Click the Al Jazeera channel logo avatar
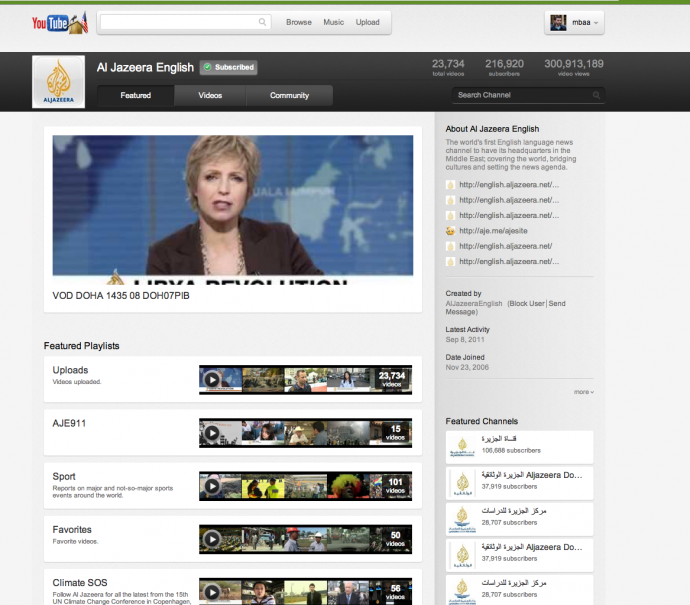Screen dimensions: 690x605 (59, 82)
